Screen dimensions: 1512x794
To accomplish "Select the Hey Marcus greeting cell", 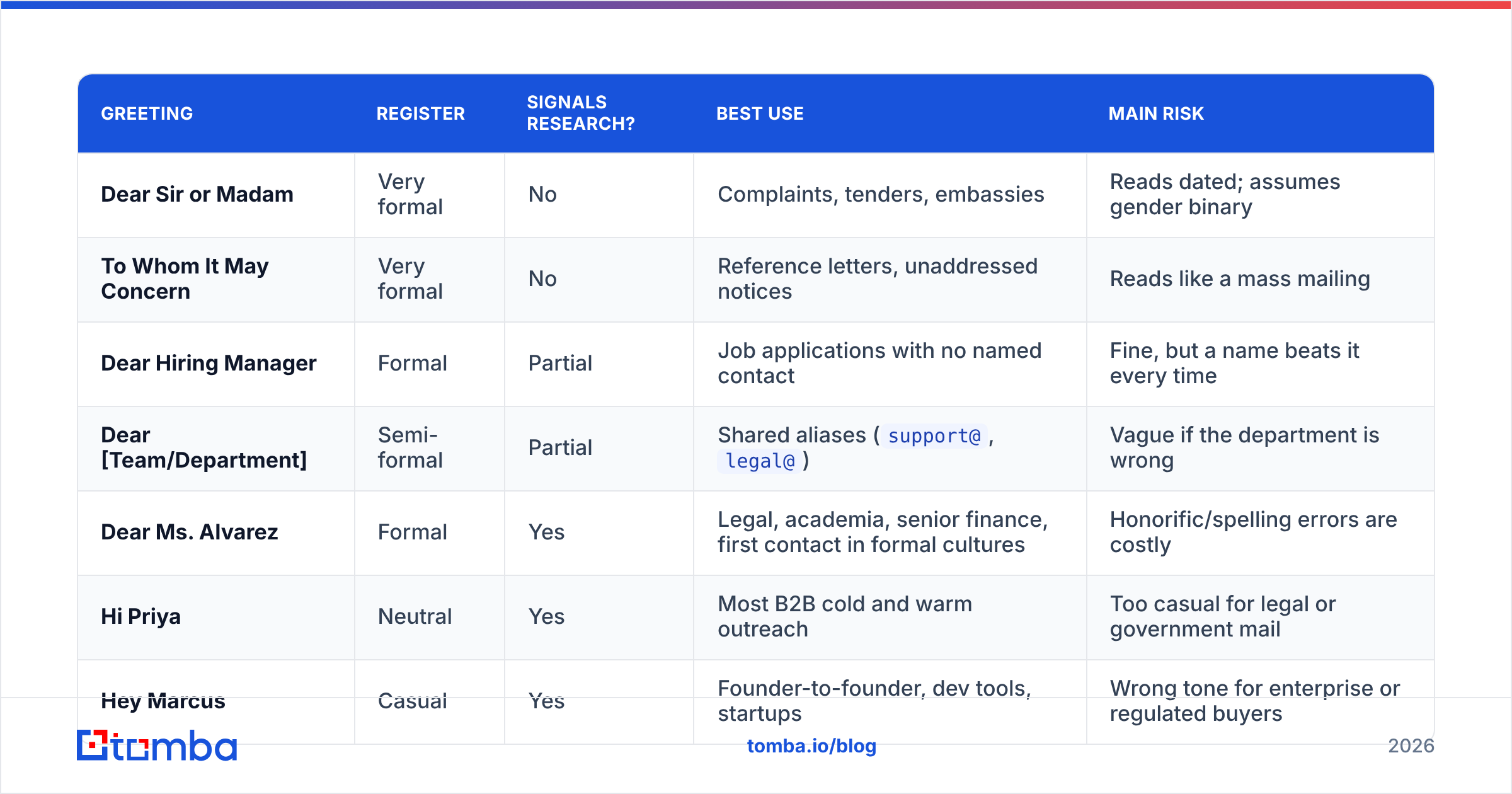I will pos(216,701).
